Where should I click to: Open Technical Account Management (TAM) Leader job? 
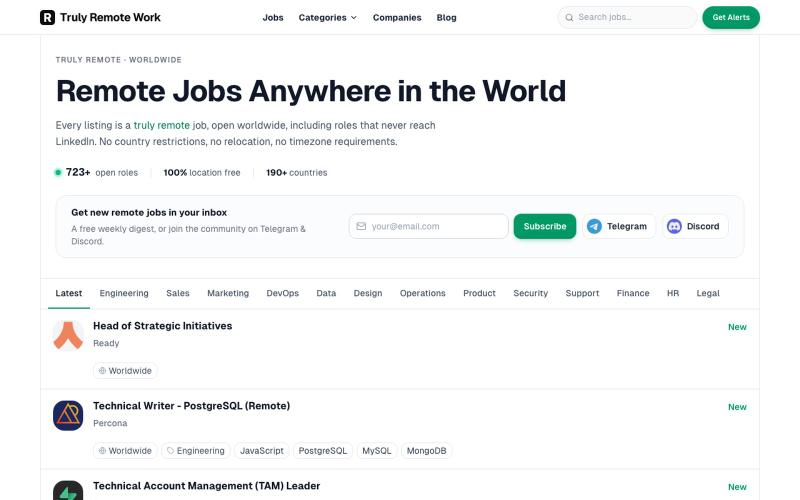[207, 486]
